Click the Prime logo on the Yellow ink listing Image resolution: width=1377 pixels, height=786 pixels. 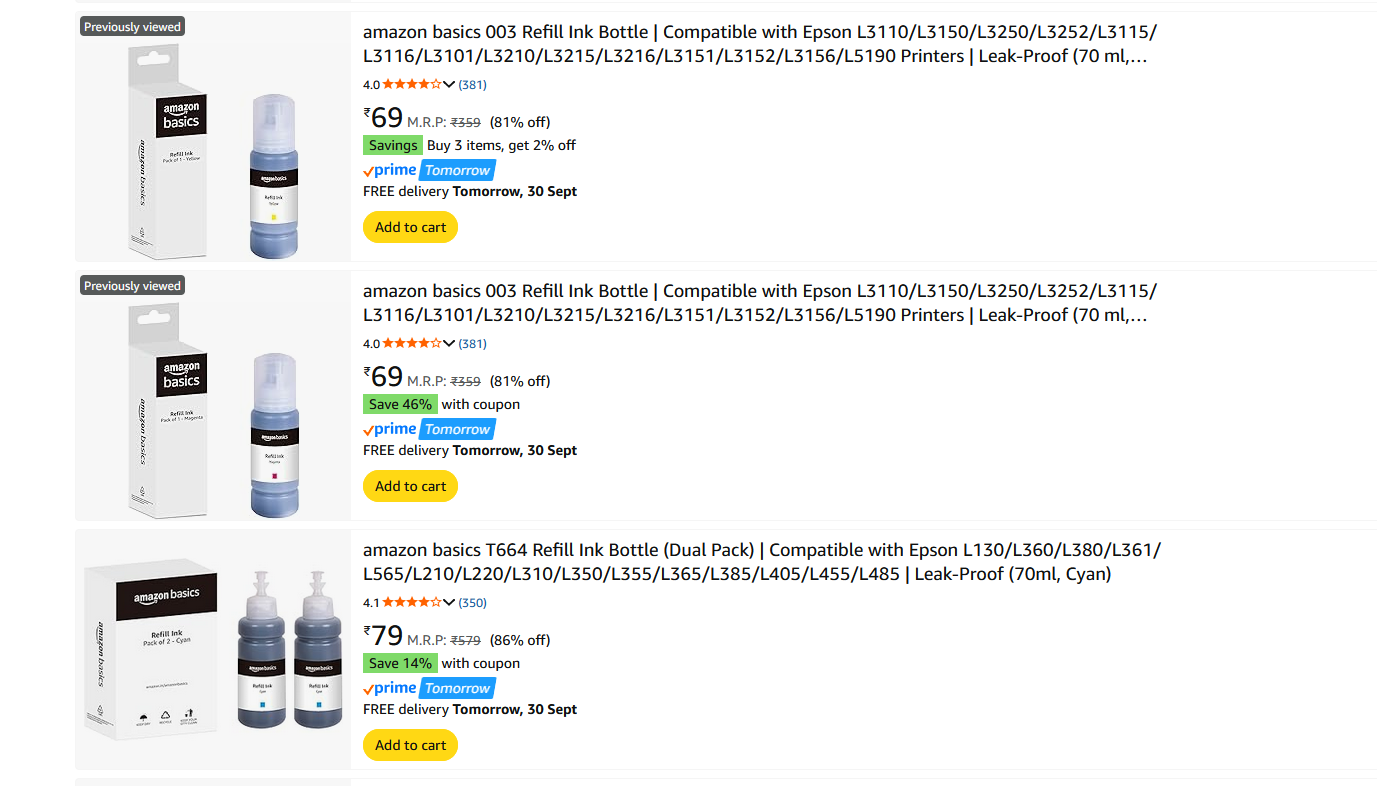coord(391,170)
